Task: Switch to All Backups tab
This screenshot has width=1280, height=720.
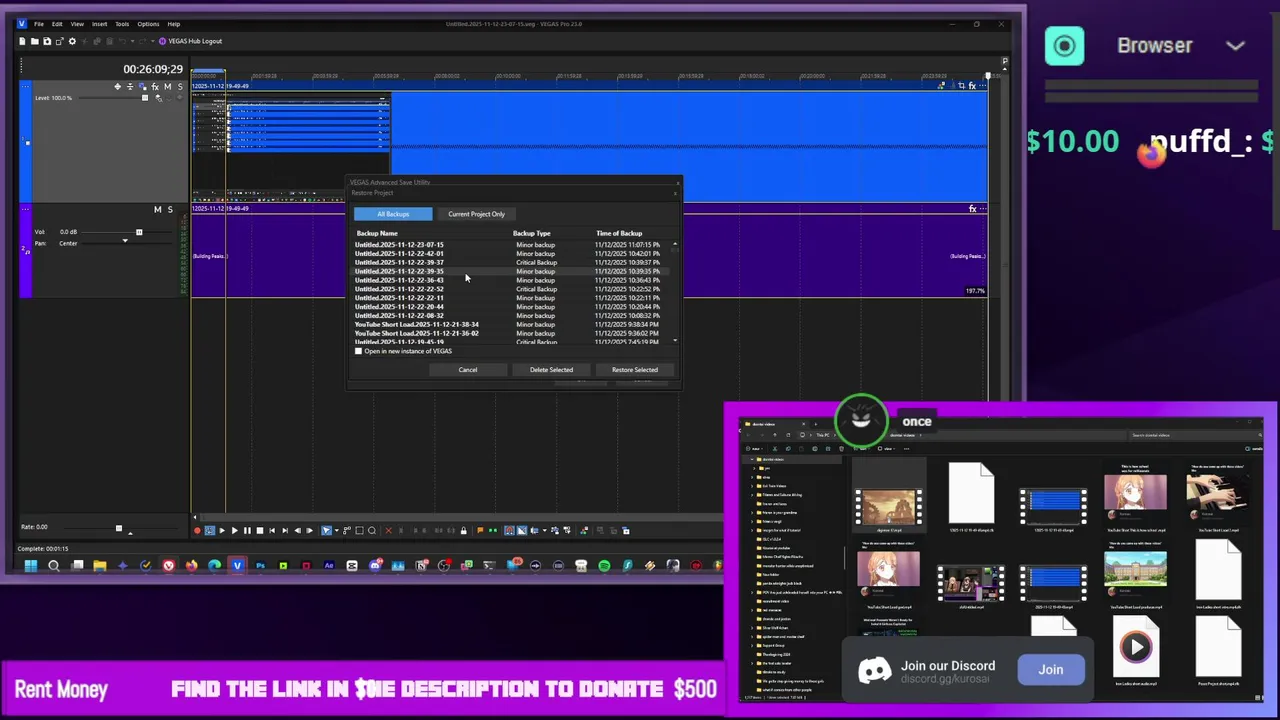Action: 393,214
